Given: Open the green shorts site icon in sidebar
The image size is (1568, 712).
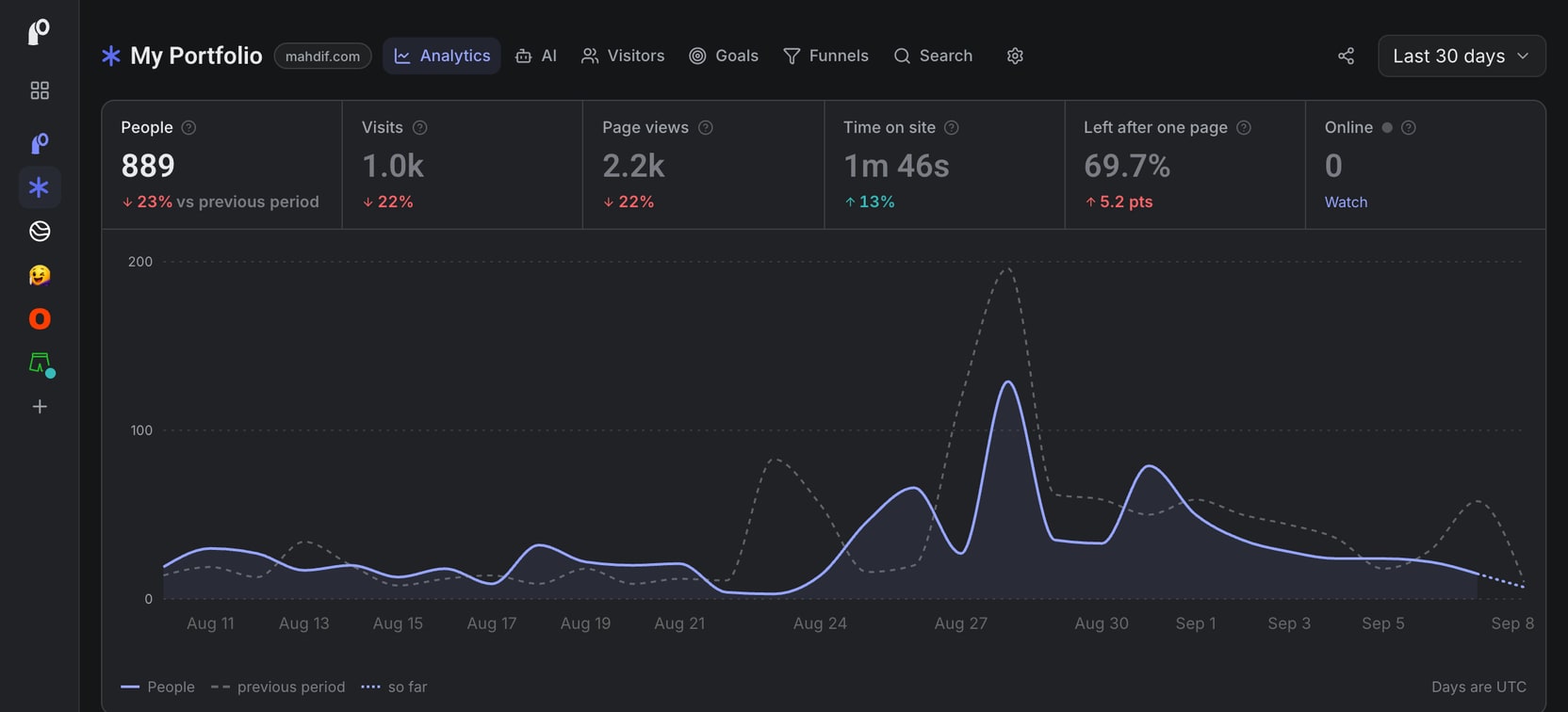Looking at the screenshot, I should [41, 364].
